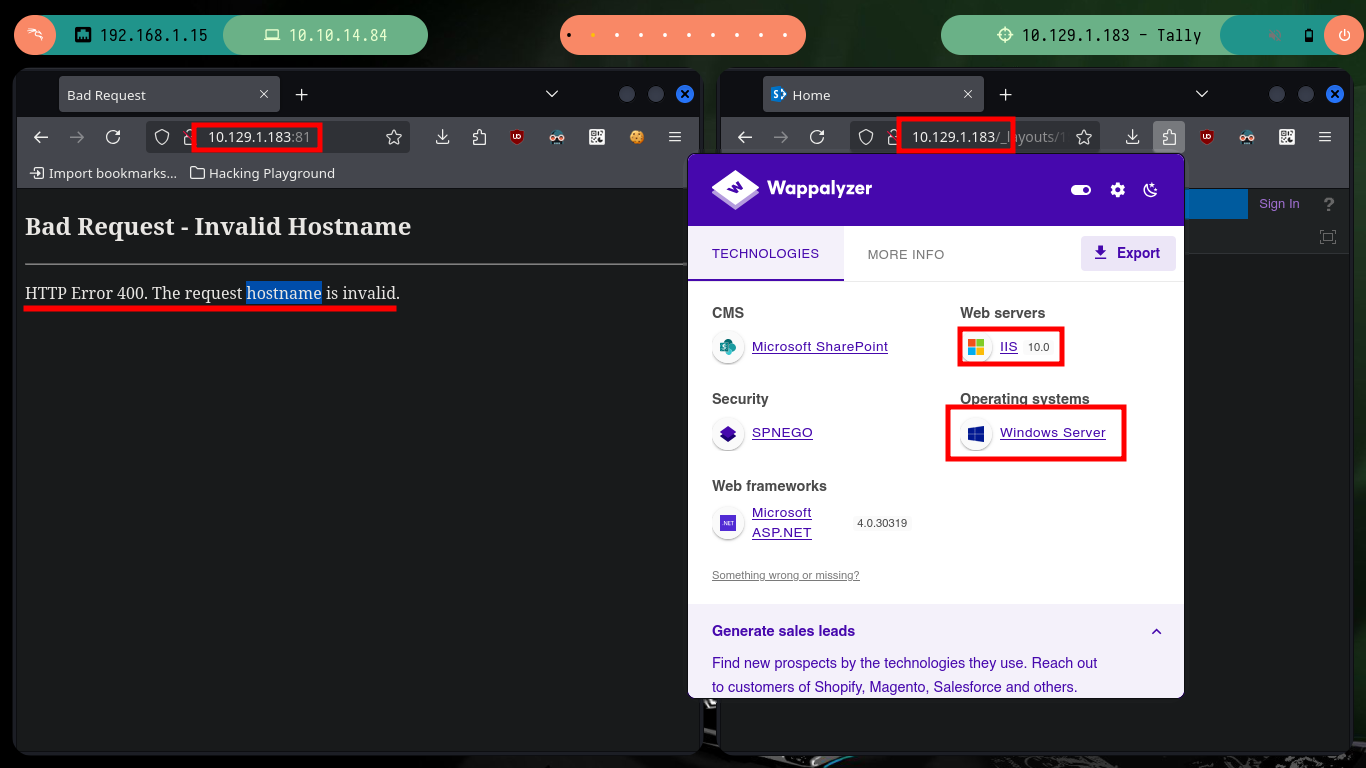The height and width of the screenshot is (768, 1366).
Task: Close the Home tab
Action: 968,95
